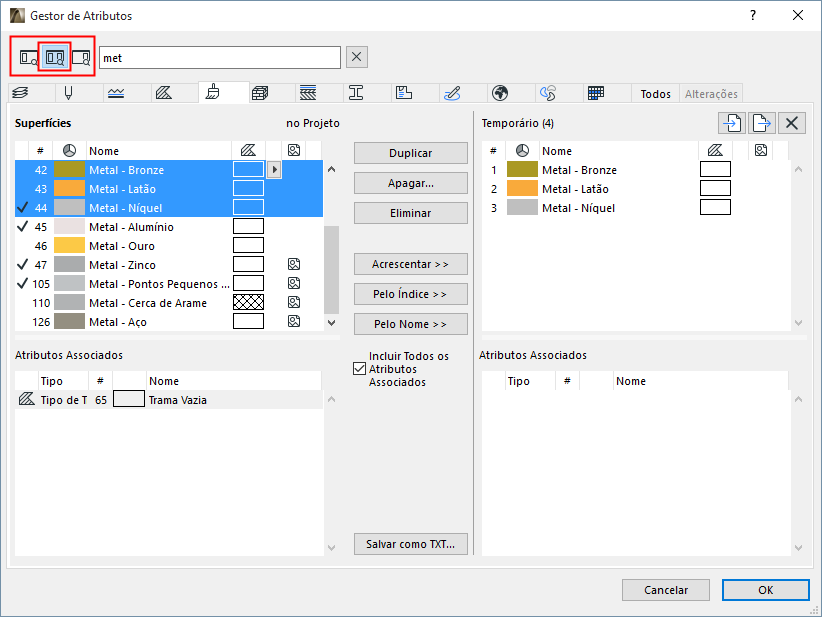
Task: Clear the search field with X button
Action: point(357,57)
